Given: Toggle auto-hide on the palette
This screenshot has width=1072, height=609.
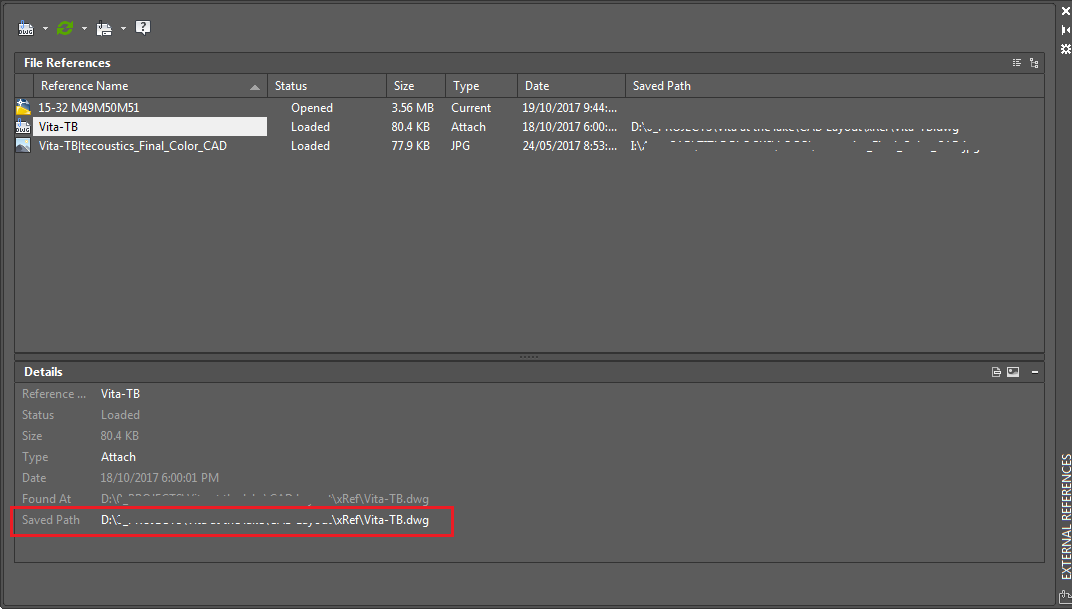Looking at the screenshot, I should point(1064,27).
